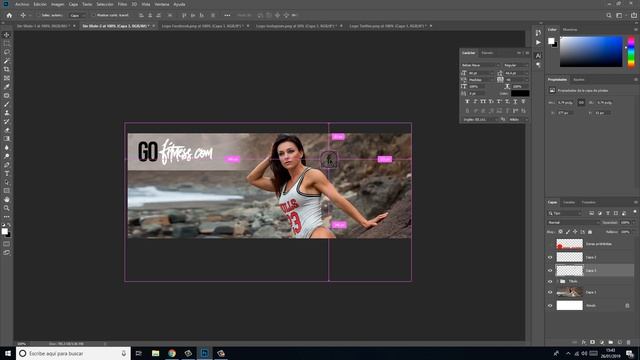The width and height of the screenshot is (640, 360).
Task: Switch to the Ajustes tab
Action: [x=579, y=80]
